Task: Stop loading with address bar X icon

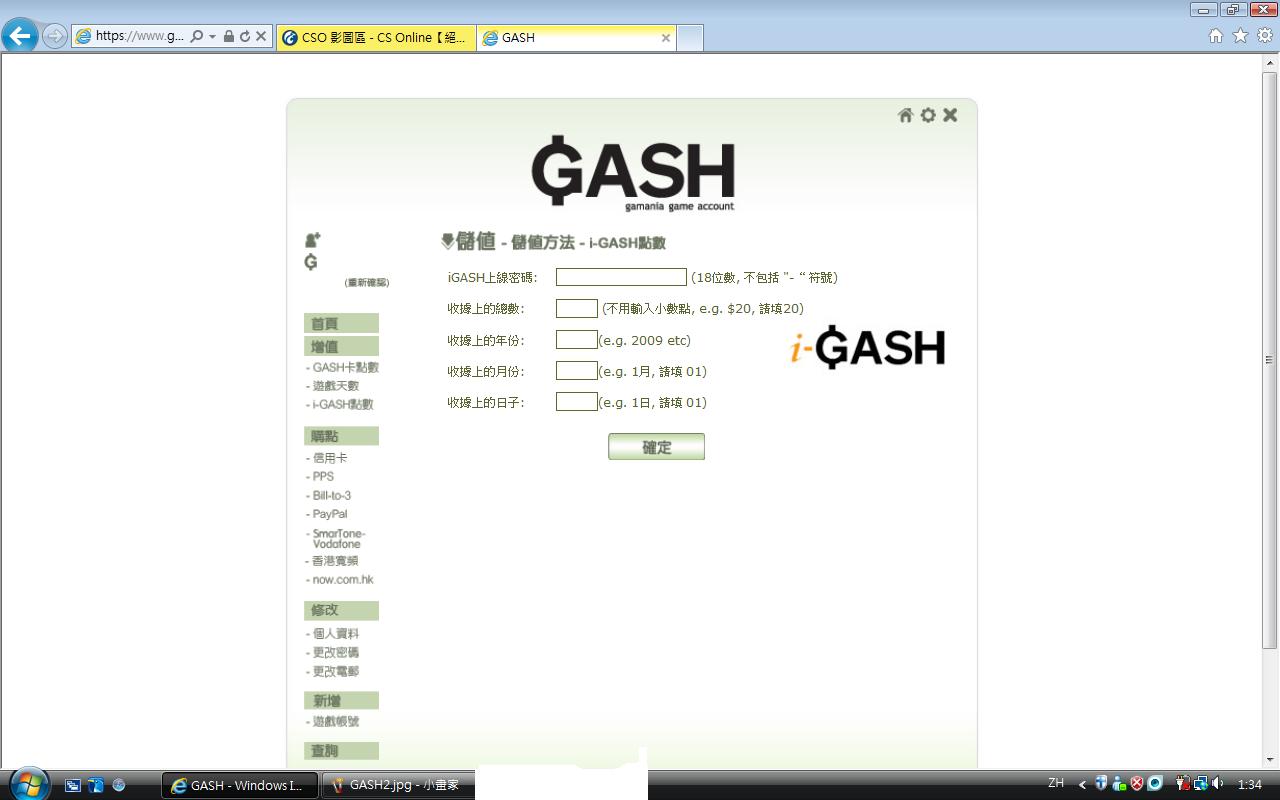Action: [261, 36]
